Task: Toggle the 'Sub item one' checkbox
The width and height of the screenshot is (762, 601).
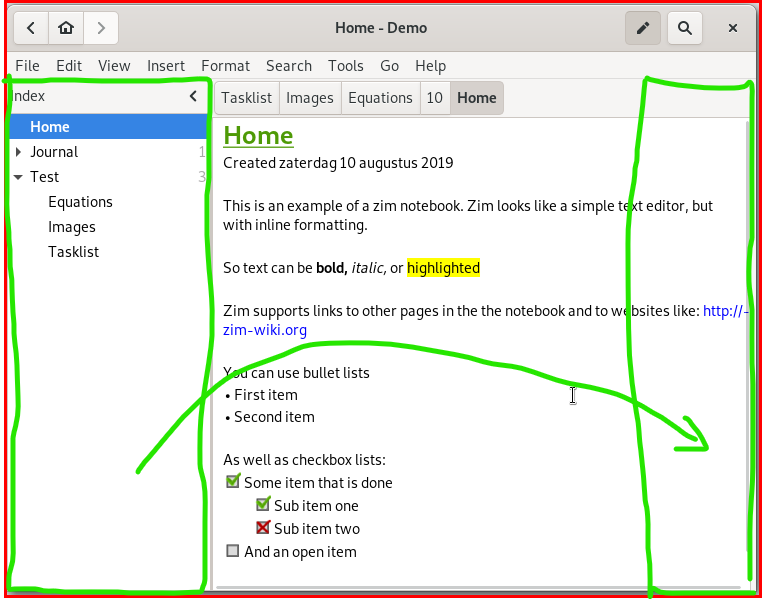Action: 263,504
